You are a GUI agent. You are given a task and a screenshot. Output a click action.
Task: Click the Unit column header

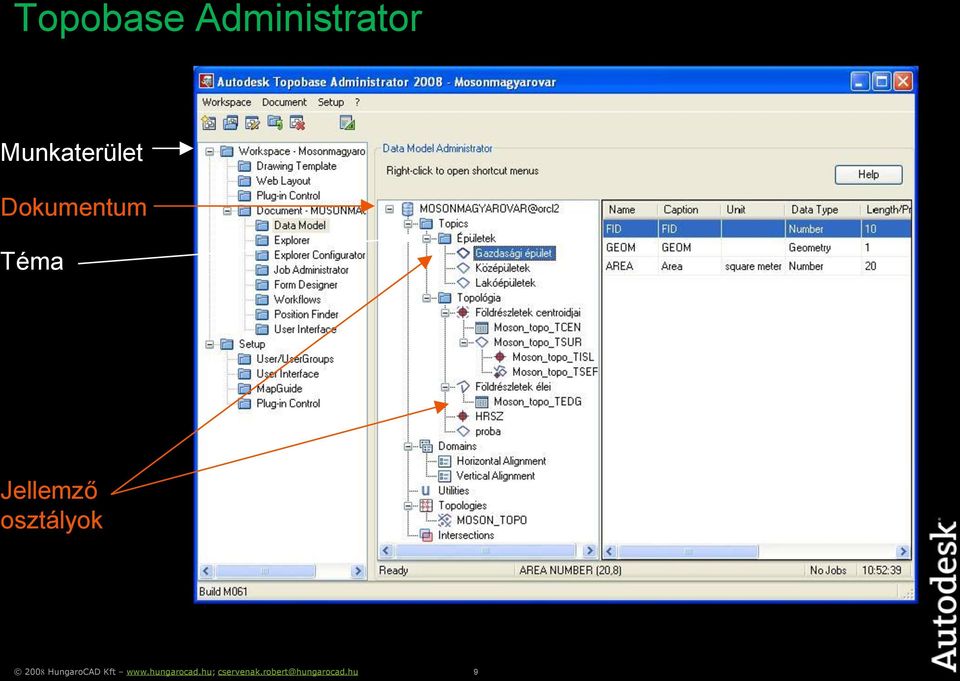pyautogui.click(x=752, y=209)
